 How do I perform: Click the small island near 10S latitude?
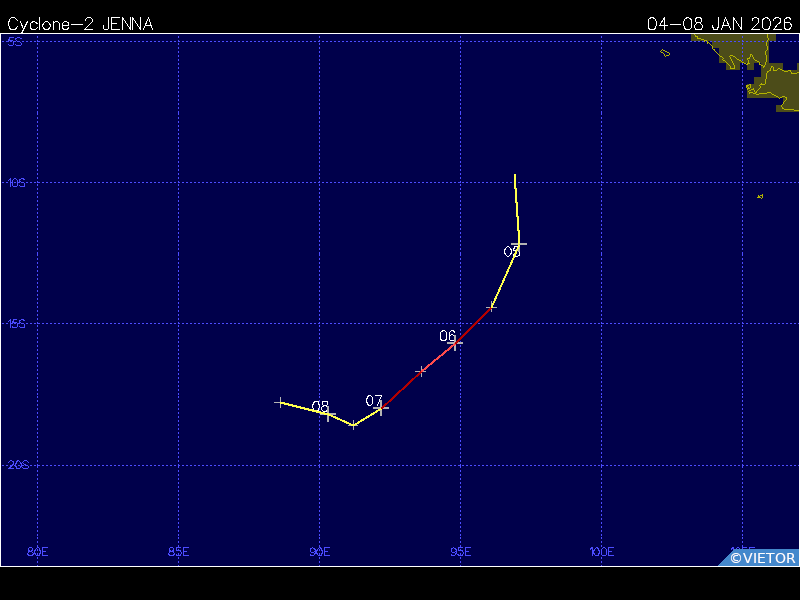click(760, 196)
